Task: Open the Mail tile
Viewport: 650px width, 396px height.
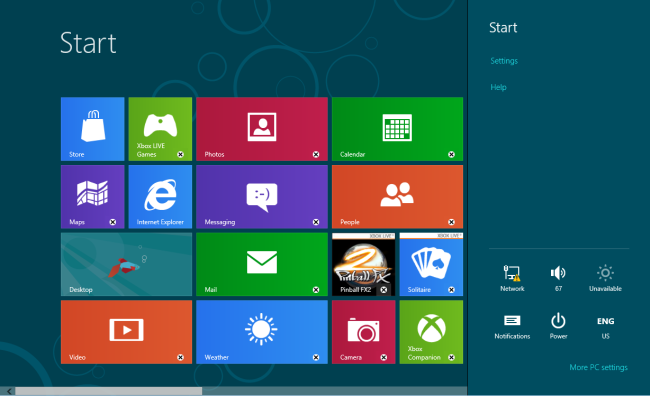Action: 262,265
